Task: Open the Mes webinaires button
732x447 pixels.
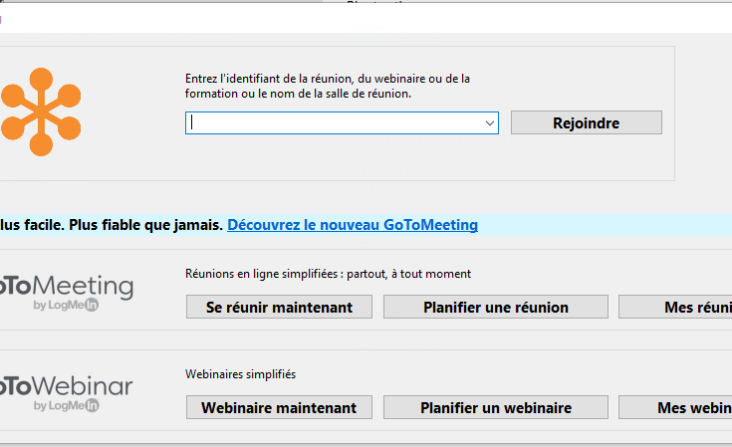Action: (675, 407)
